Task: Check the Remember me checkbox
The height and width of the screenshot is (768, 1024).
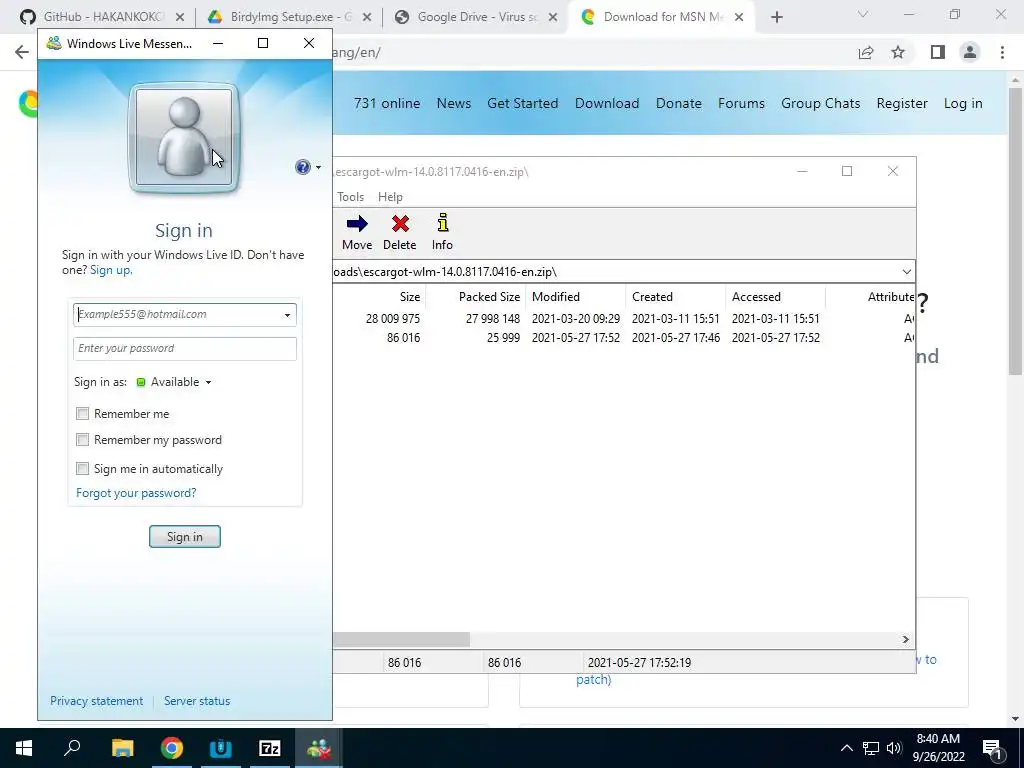Action: [x=82, y=413]
